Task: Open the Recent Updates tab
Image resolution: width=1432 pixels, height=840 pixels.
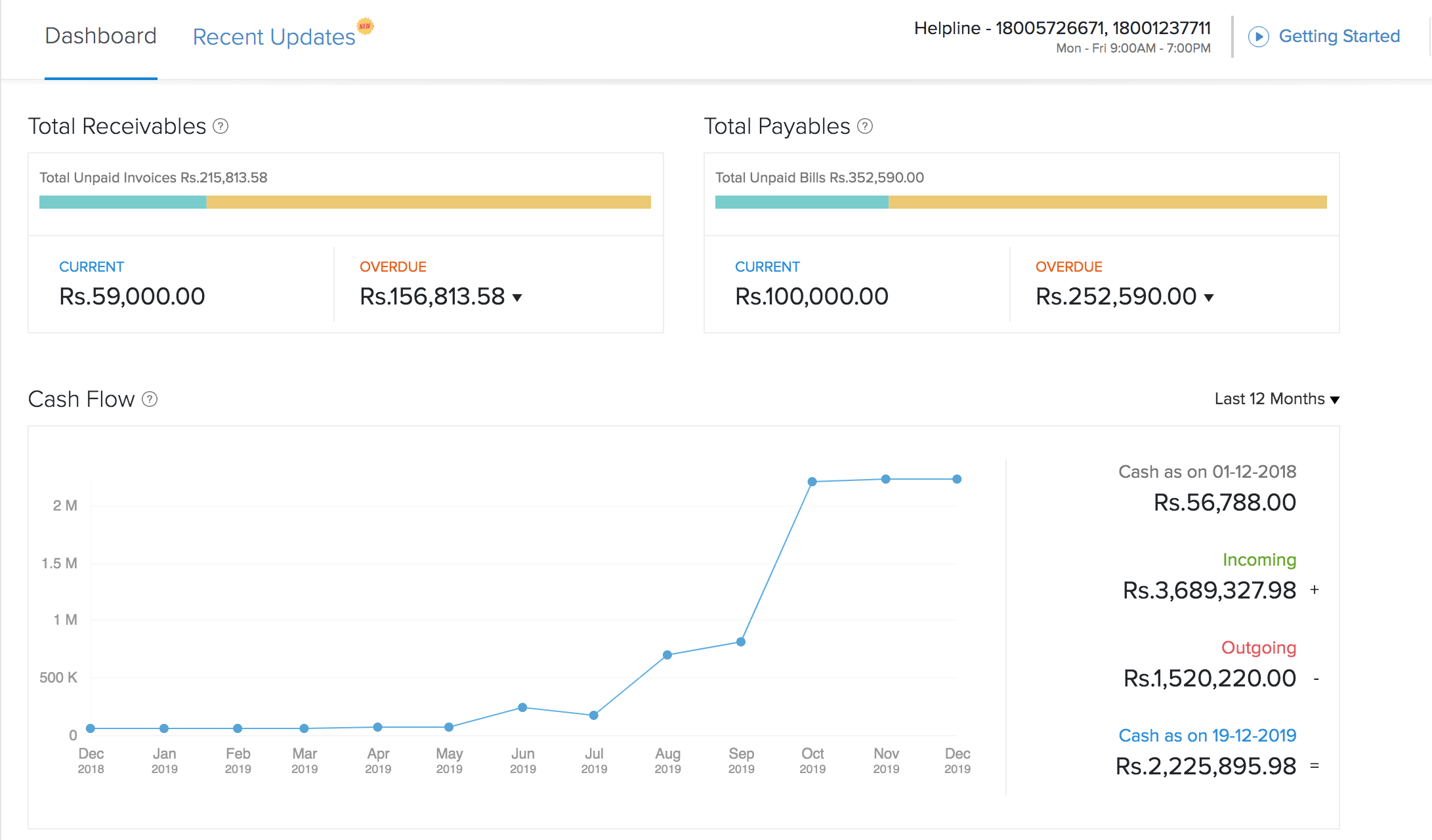Action: click(x=274, y=37)
